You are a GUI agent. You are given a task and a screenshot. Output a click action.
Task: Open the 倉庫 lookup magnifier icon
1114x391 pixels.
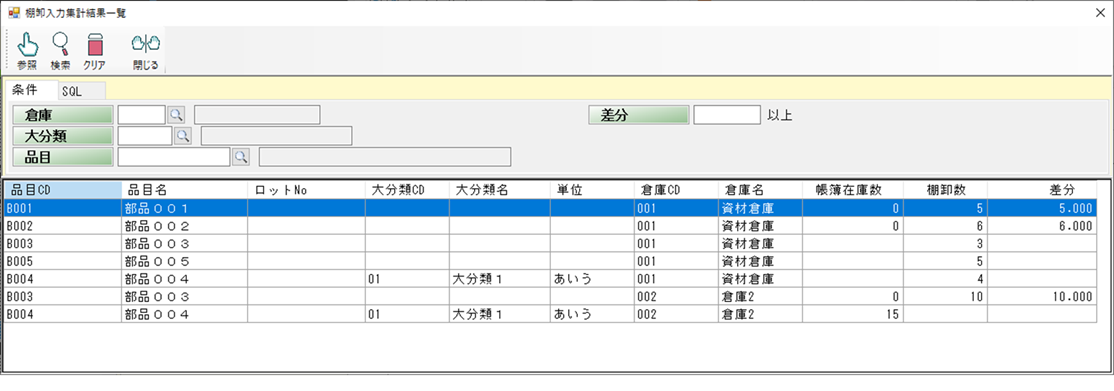coord(175,114)
